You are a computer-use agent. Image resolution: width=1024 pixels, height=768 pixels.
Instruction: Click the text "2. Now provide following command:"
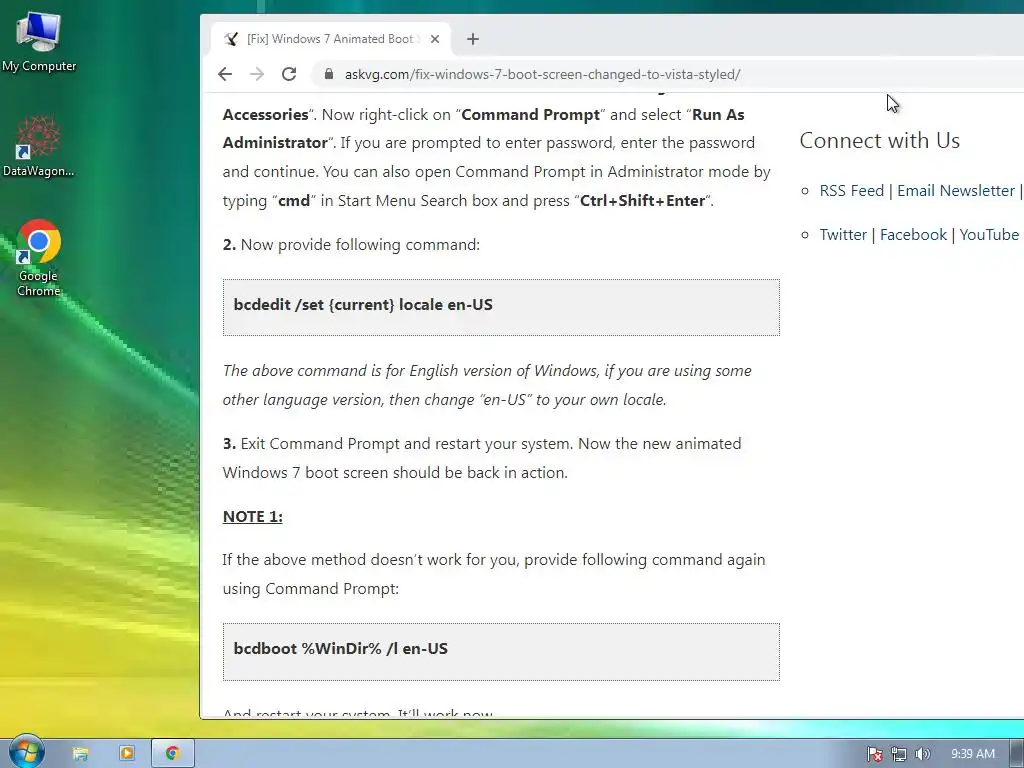pos(351,245)
